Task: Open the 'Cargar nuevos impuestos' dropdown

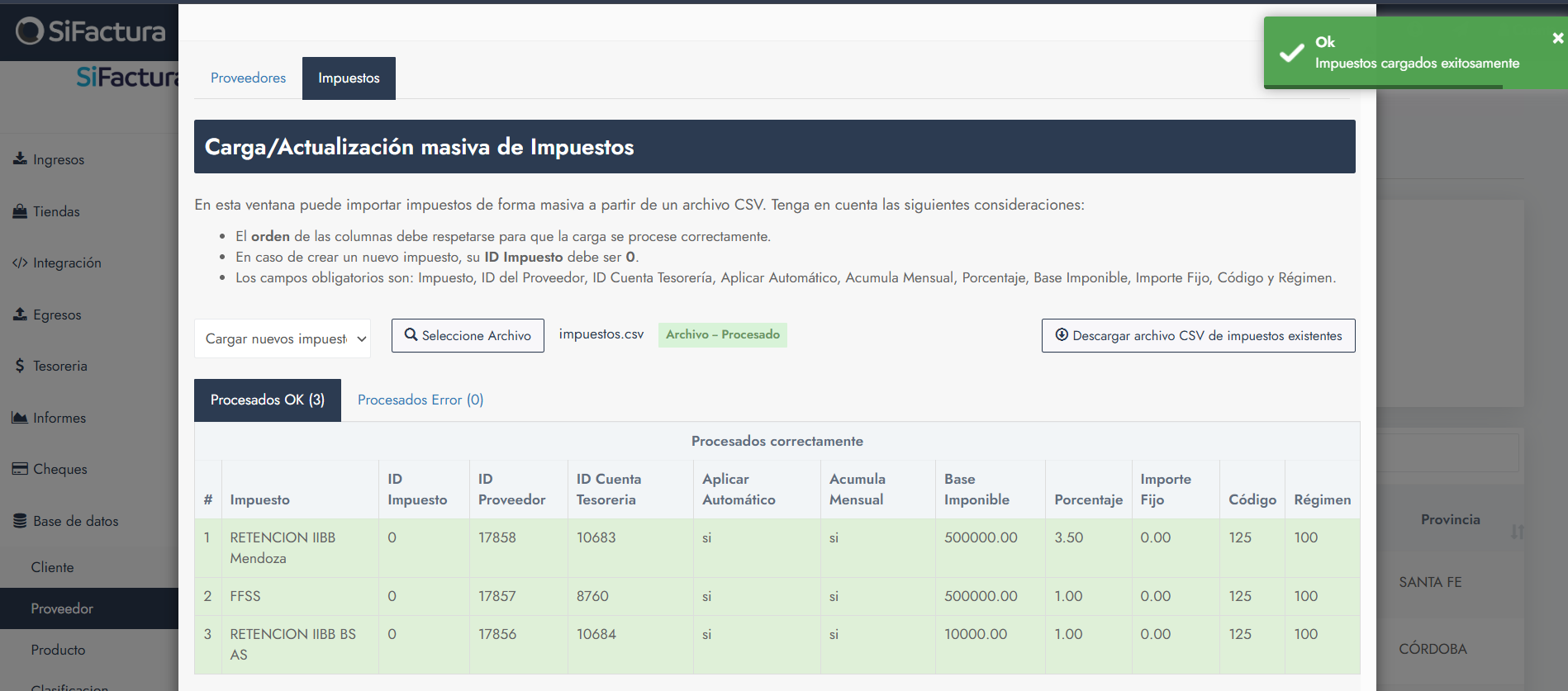Action: point(282,338)
